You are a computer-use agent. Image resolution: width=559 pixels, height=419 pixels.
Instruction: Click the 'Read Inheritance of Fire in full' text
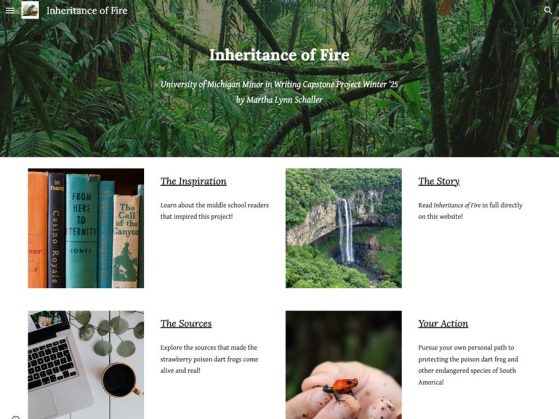pyautogui.click(x=470, y=211)
